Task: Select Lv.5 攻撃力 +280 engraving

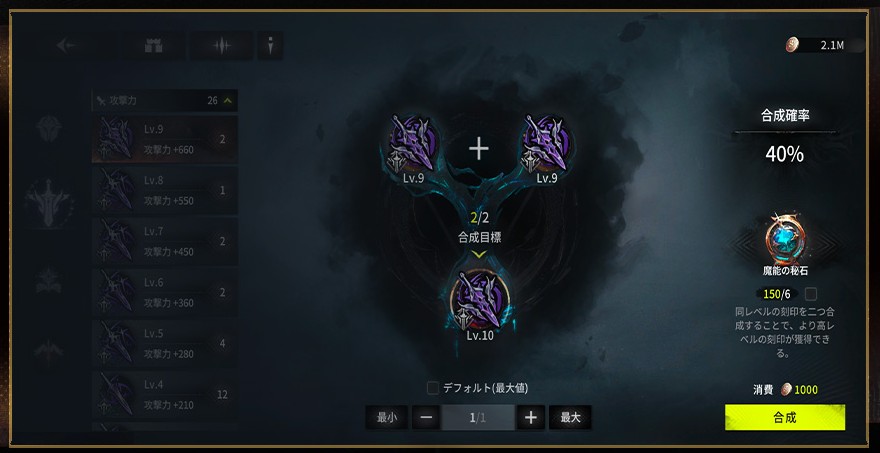Action: point(165,344)
